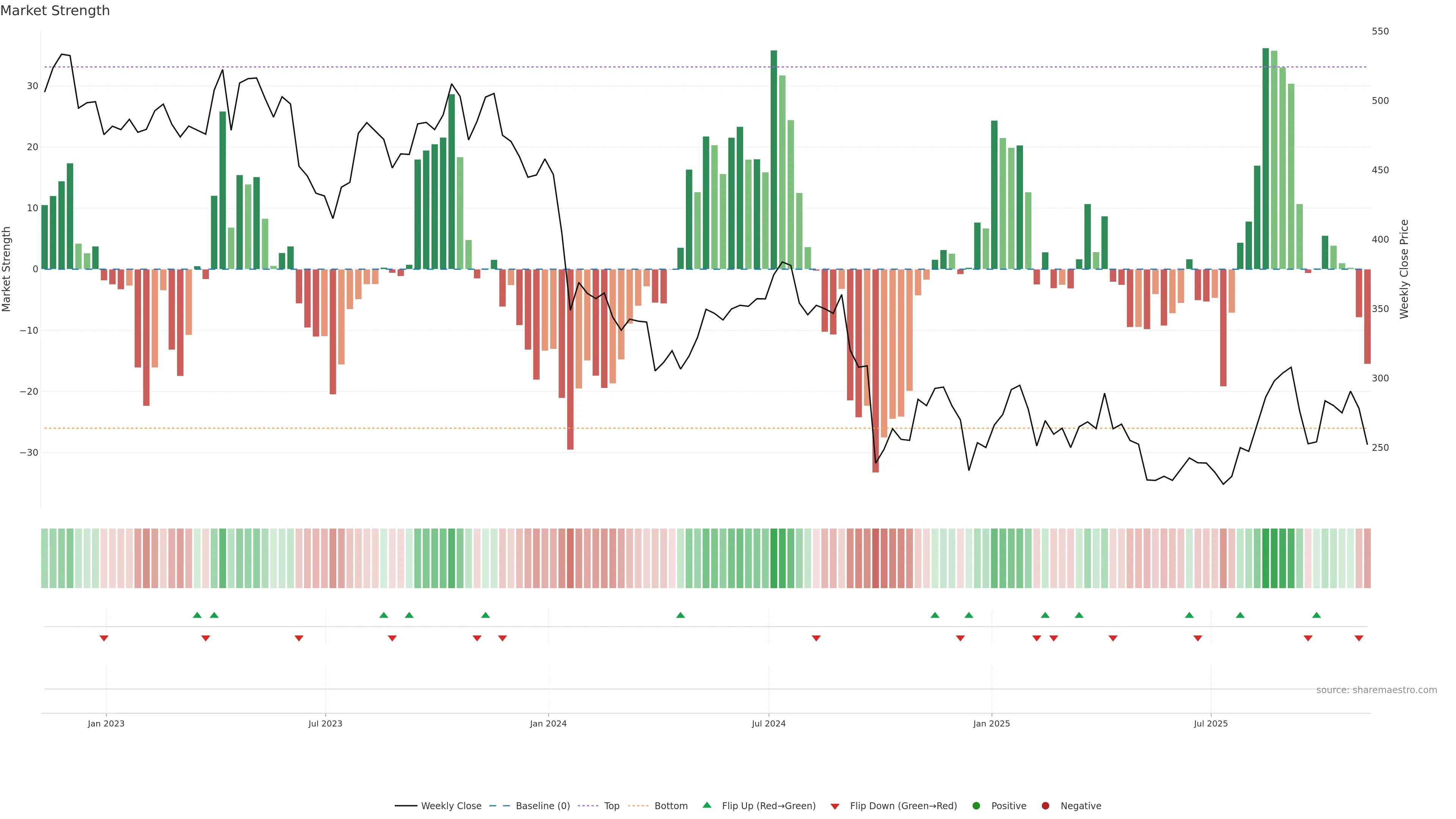Screen dimensions: 1456x819
Task: Click the Negative red circle legend icon
Action: point(1045,806)
